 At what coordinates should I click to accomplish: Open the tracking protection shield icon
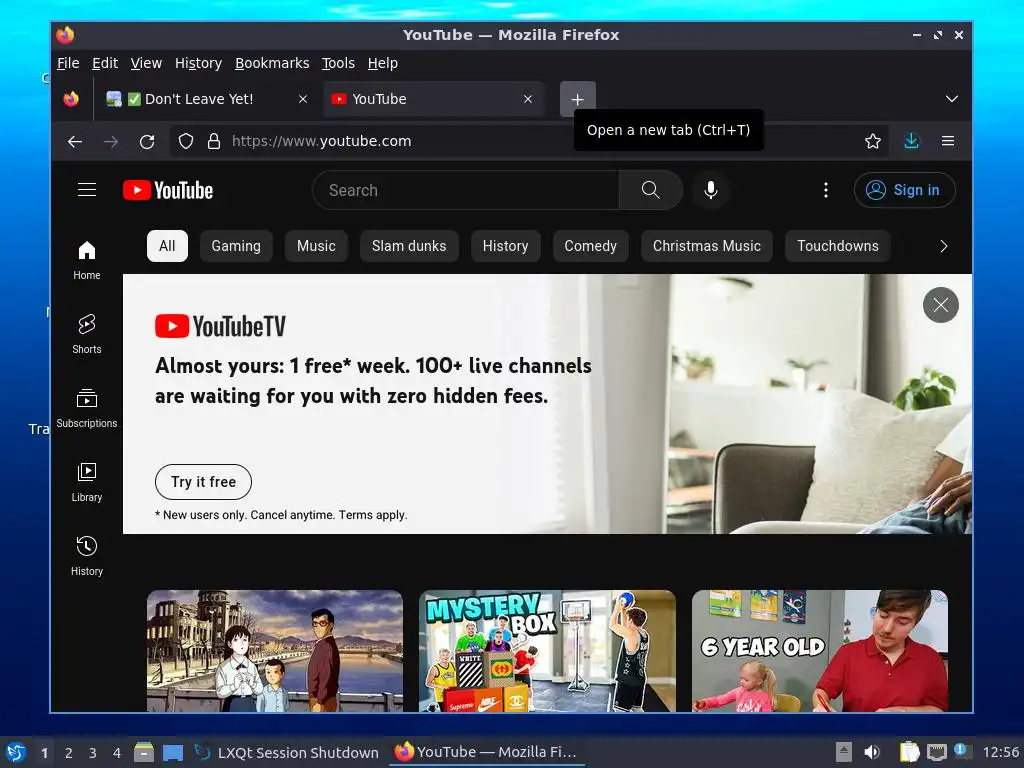186,141
